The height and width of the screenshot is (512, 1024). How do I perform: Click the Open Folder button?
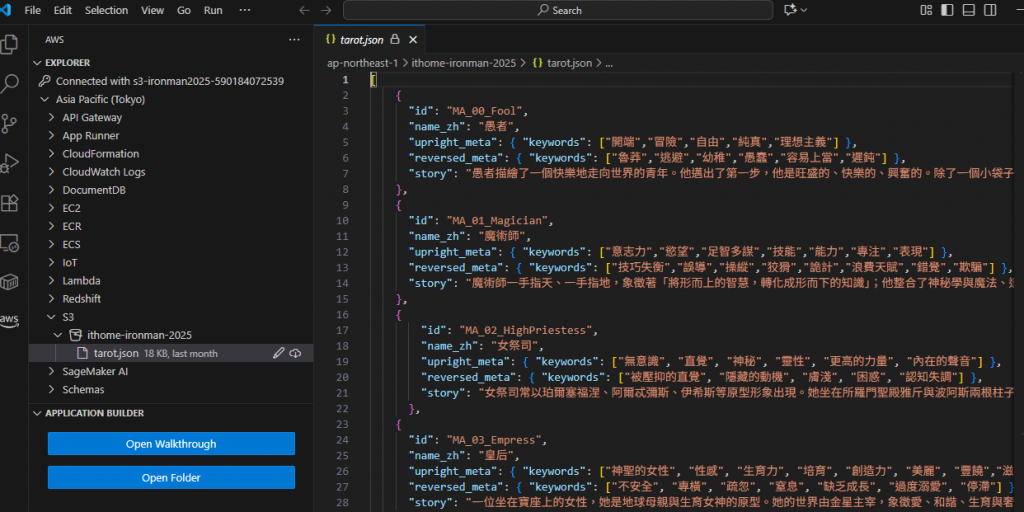[x=171, y=477]
